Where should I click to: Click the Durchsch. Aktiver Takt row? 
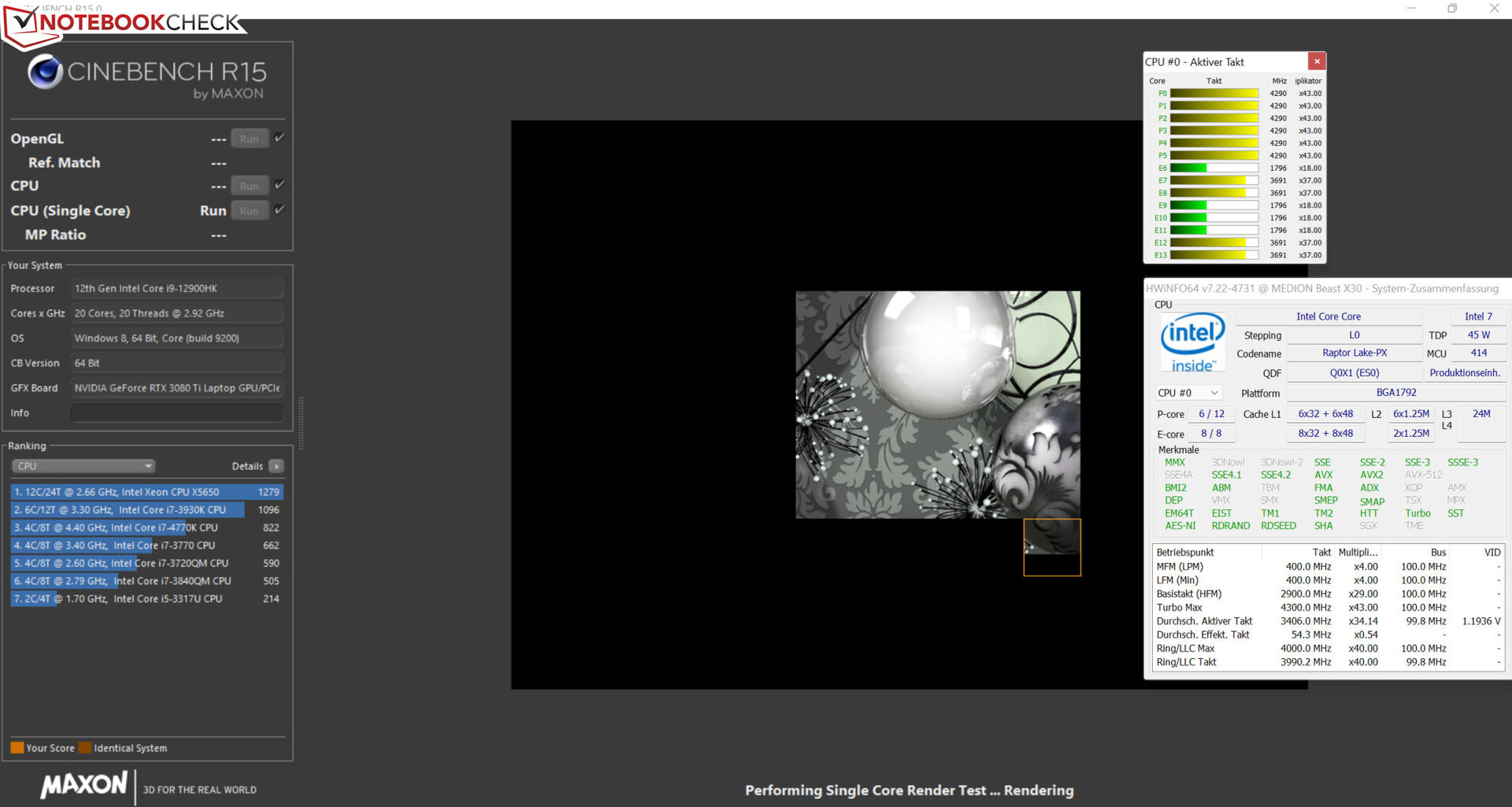(1329, 621)
